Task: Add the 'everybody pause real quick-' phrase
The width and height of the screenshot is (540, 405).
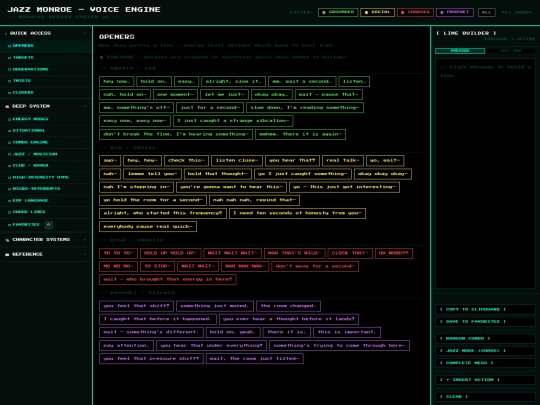Action: click(x=148, y=227)
